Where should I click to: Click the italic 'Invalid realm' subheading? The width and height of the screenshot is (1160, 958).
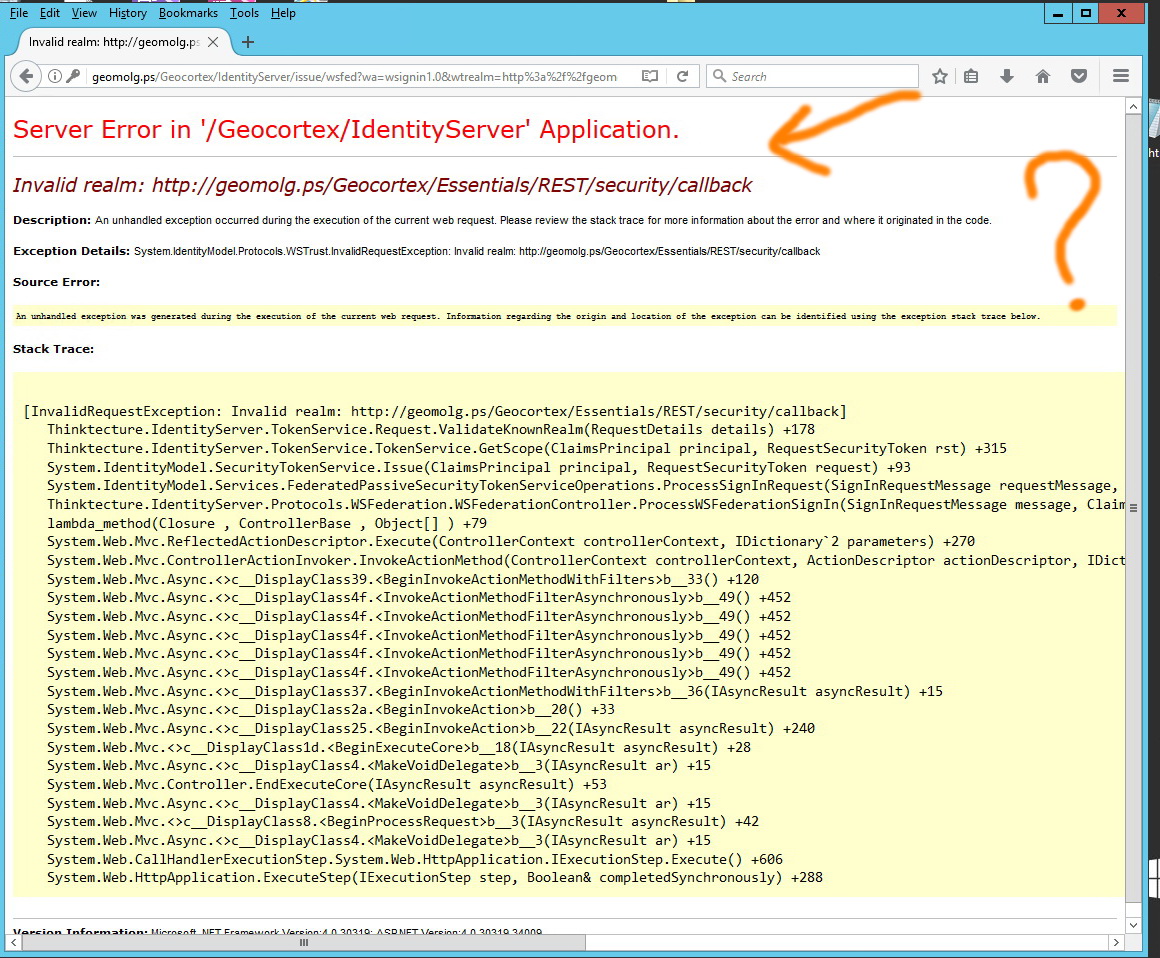(382, 185)
